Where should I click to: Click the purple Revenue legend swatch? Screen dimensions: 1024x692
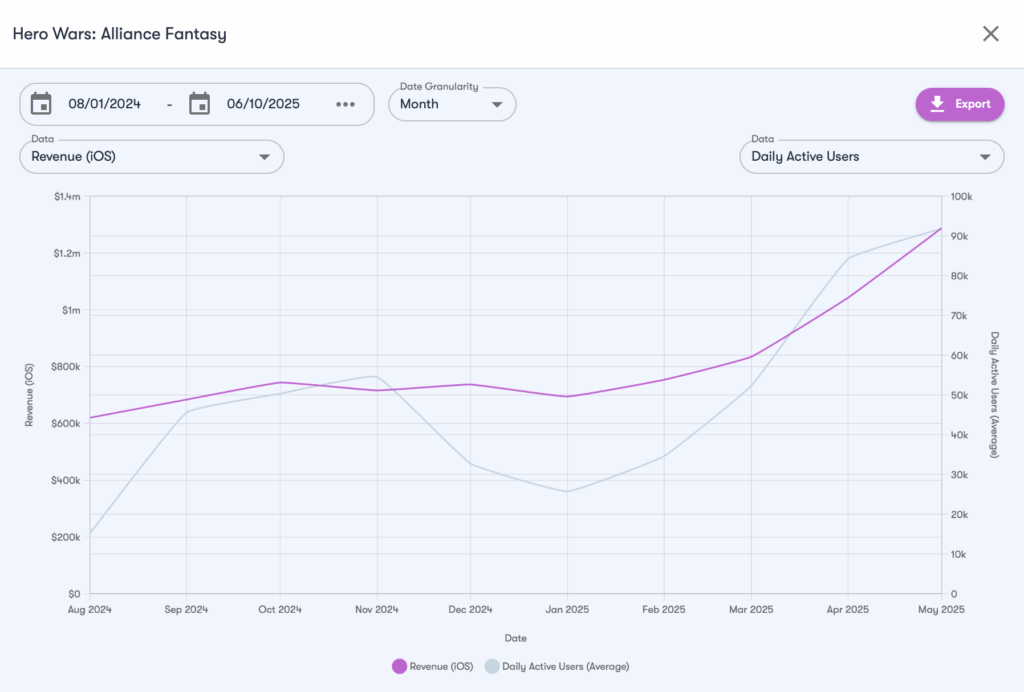click(x=399, y=666)
